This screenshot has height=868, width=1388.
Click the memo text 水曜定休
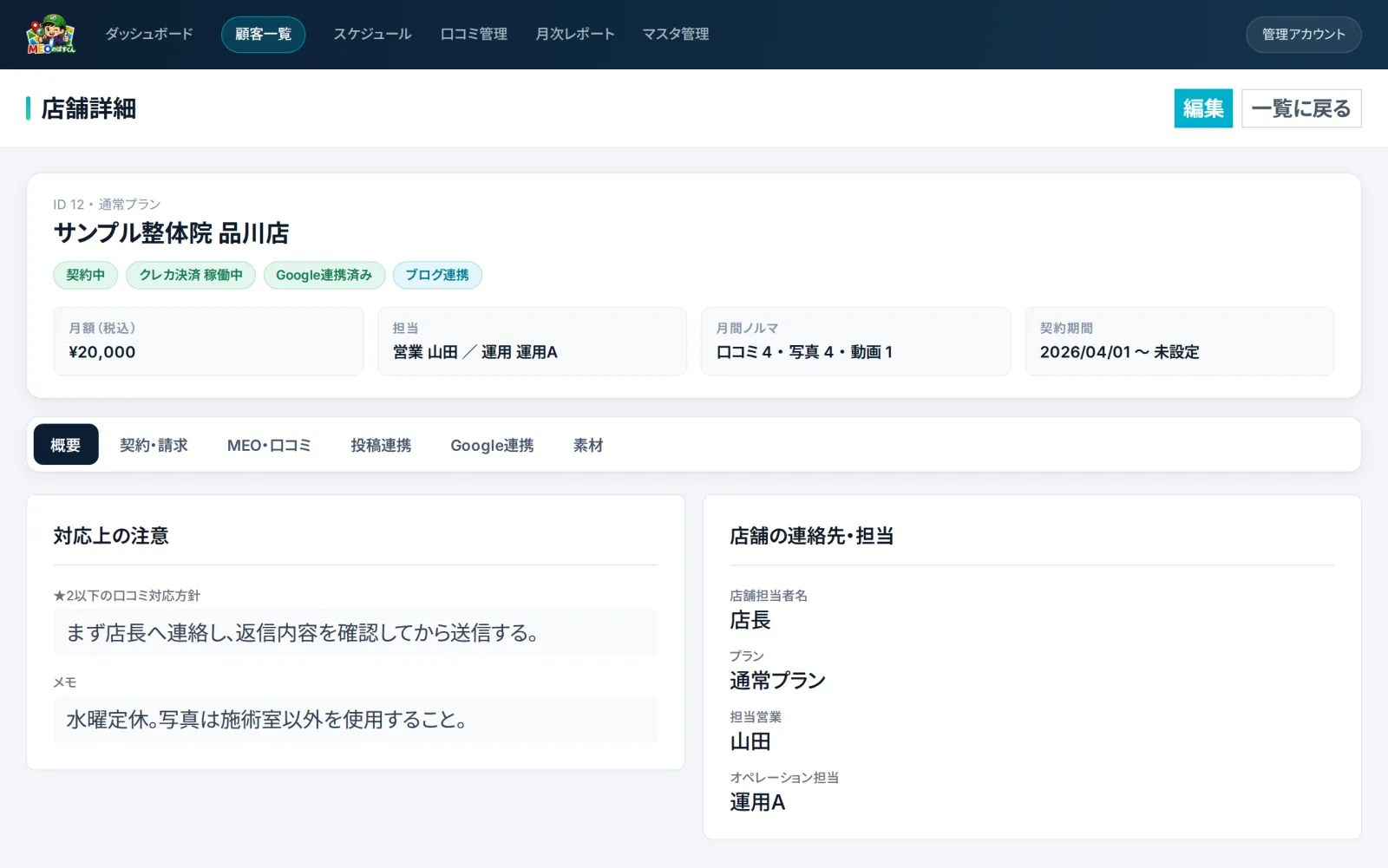(x=267, y=720)
